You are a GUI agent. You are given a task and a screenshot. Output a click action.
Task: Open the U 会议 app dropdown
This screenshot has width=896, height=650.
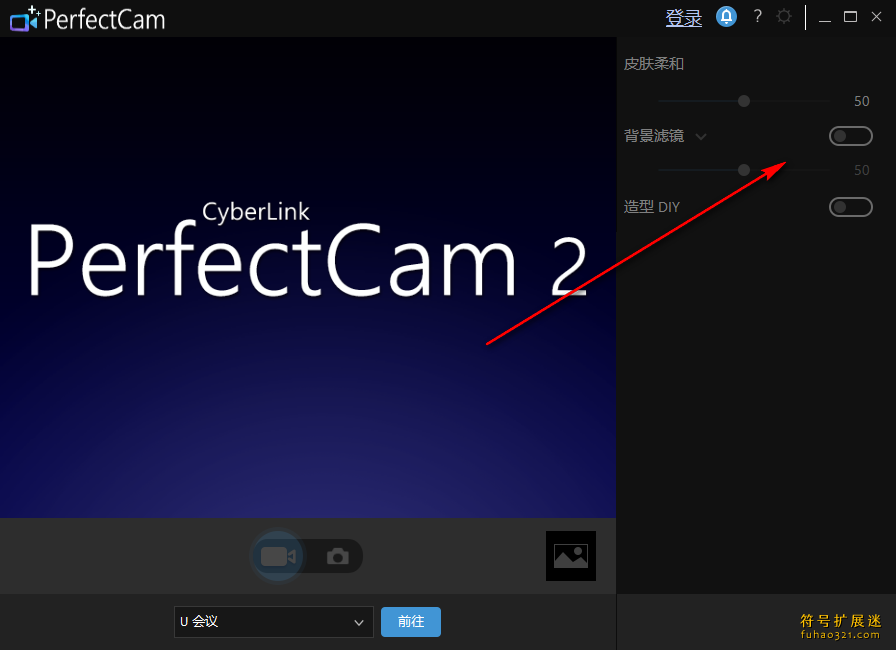(x=274, y=621)
